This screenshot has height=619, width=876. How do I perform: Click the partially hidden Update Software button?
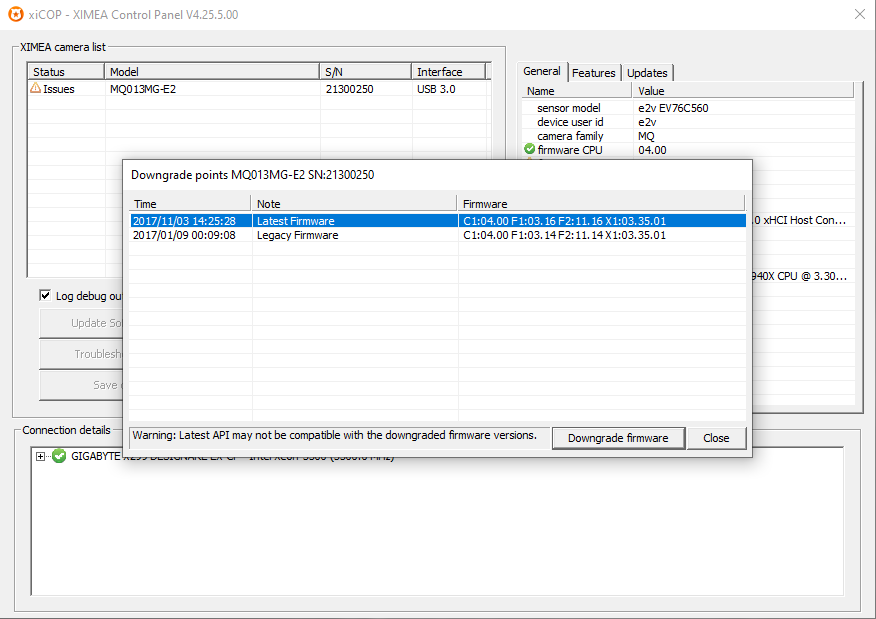pos(81,323)
